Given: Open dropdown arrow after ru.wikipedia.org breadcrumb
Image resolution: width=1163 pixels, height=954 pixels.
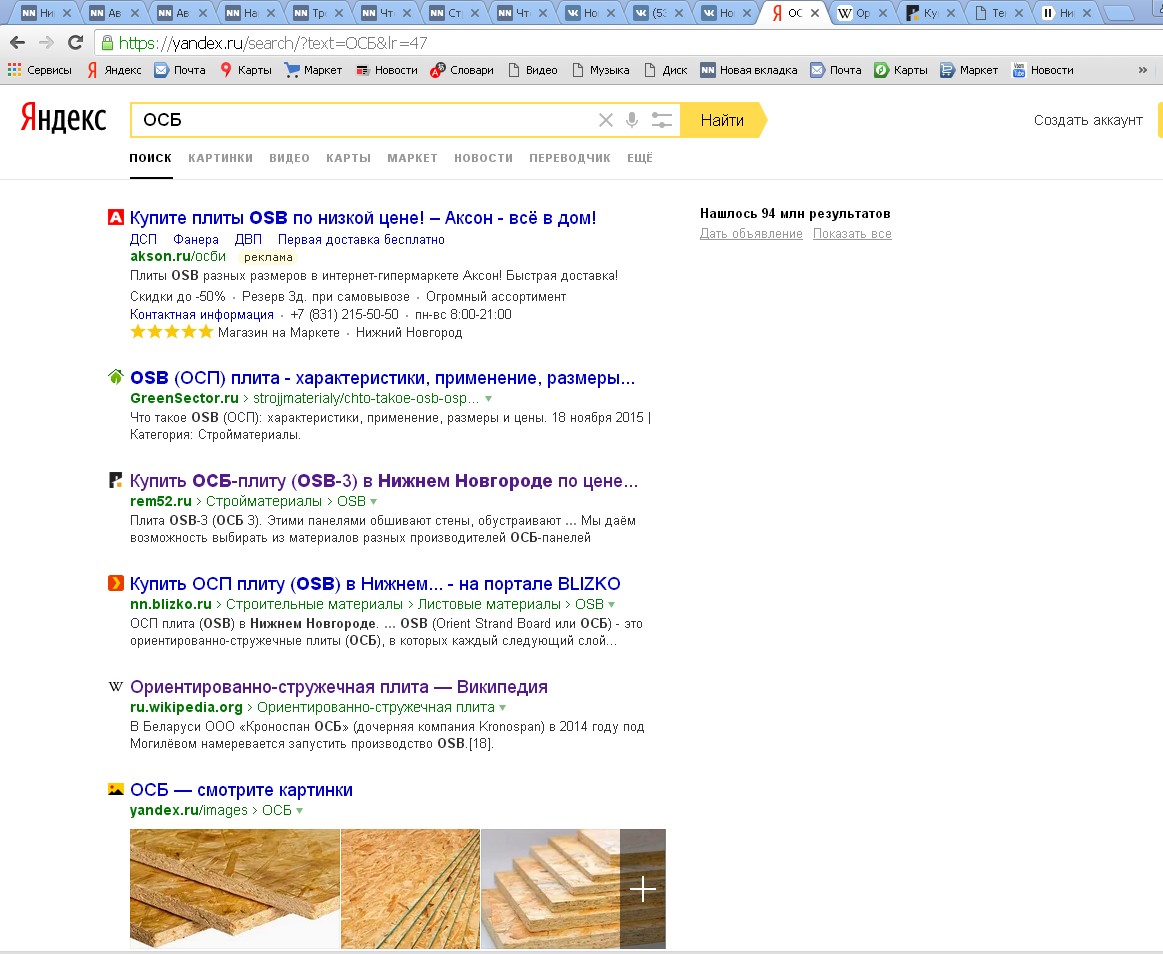Looking at the screenshot, I should point(503,708).
